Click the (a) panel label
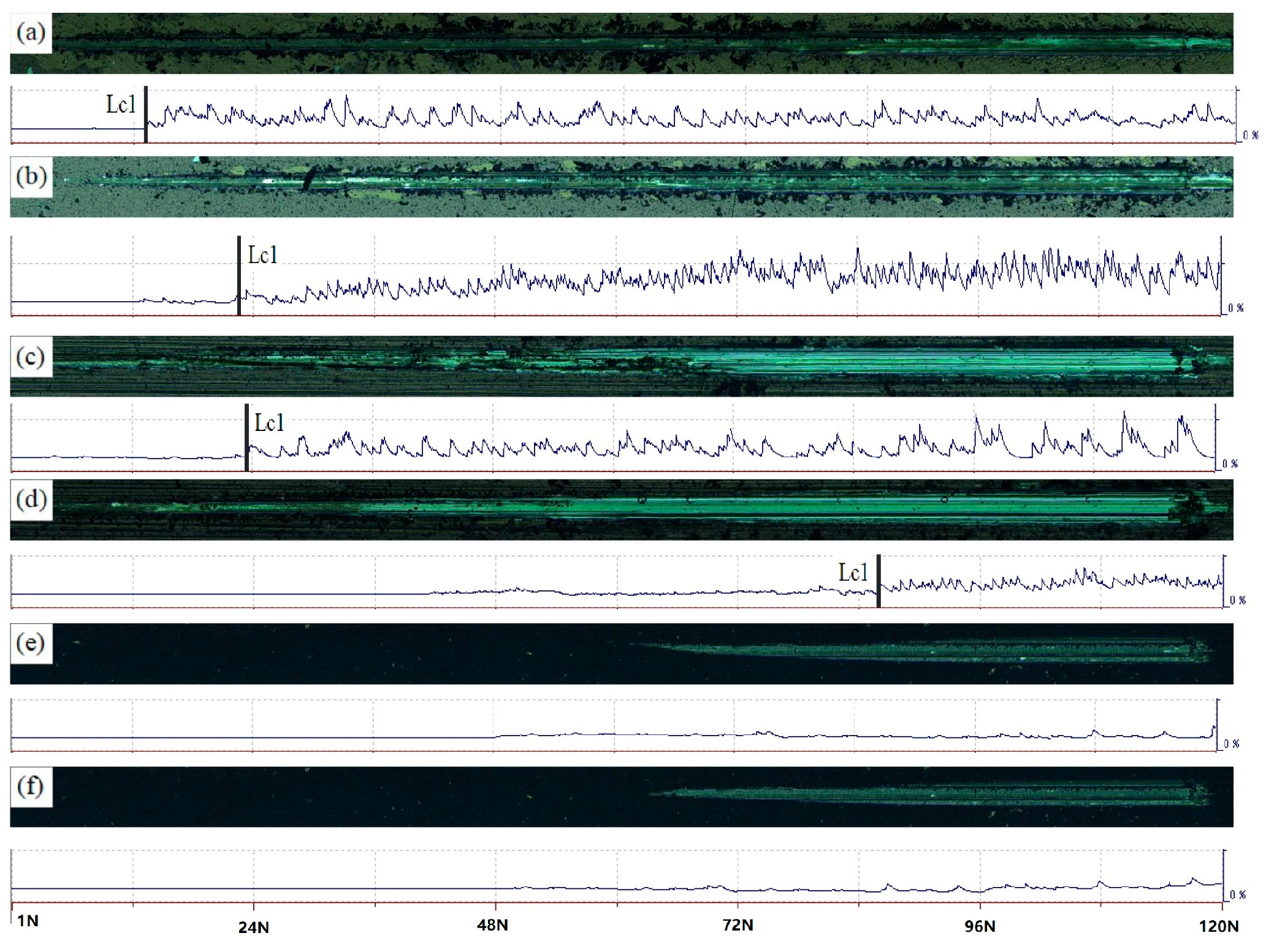Image resolution: width=1266 pixels, height=952 pixels. pos(31,32)
